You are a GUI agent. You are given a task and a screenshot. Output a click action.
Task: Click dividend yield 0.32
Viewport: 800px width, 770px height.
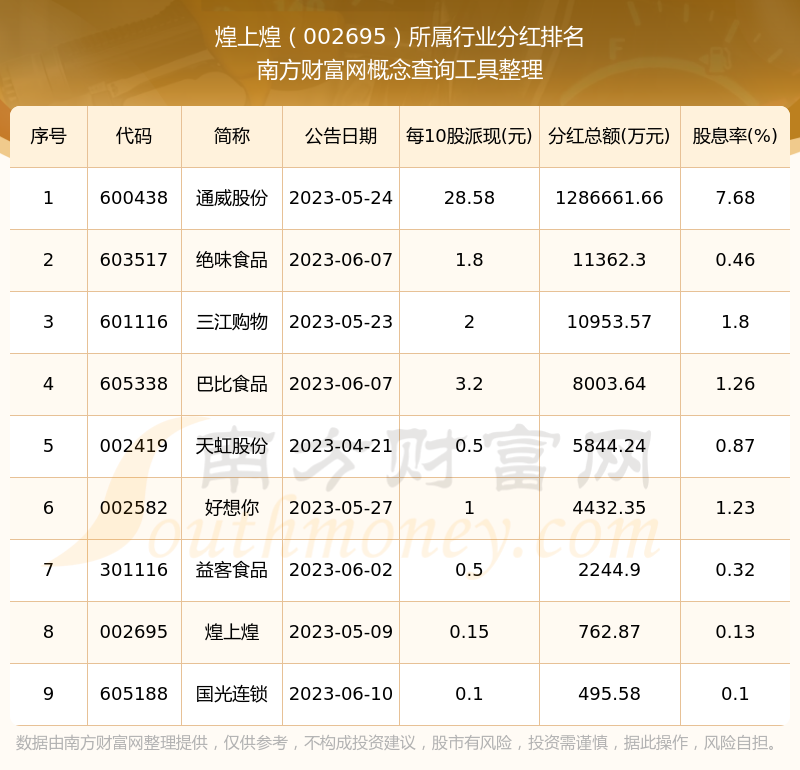coord(735,570)
